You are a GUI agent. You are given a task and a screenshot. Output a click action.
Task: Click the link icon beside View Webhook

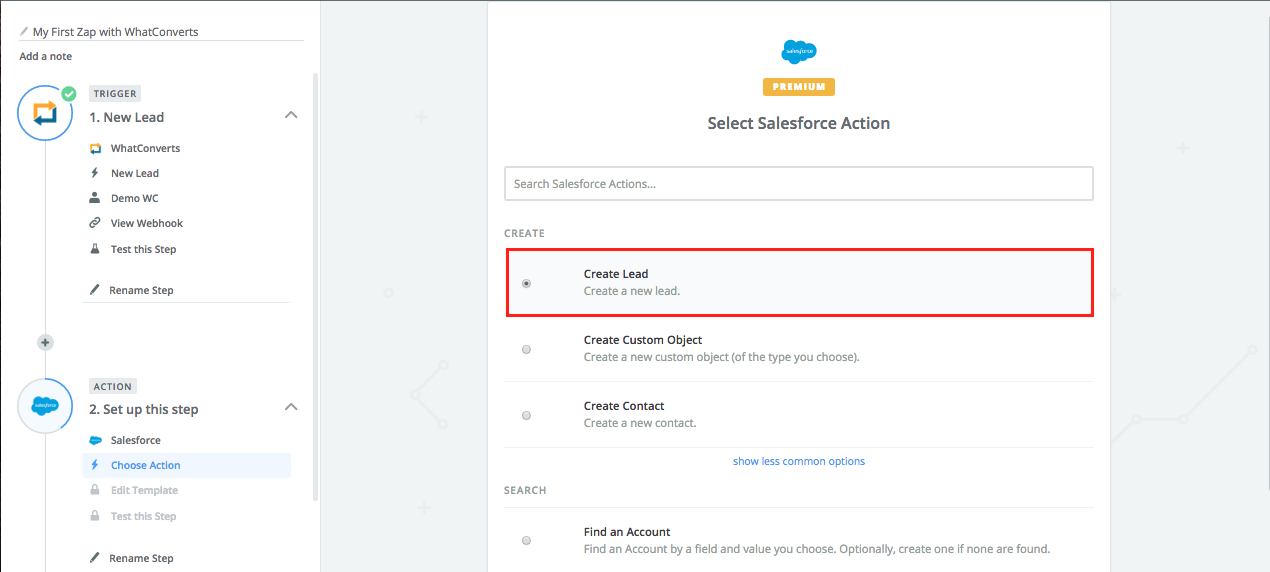click(x=95, y=223)
